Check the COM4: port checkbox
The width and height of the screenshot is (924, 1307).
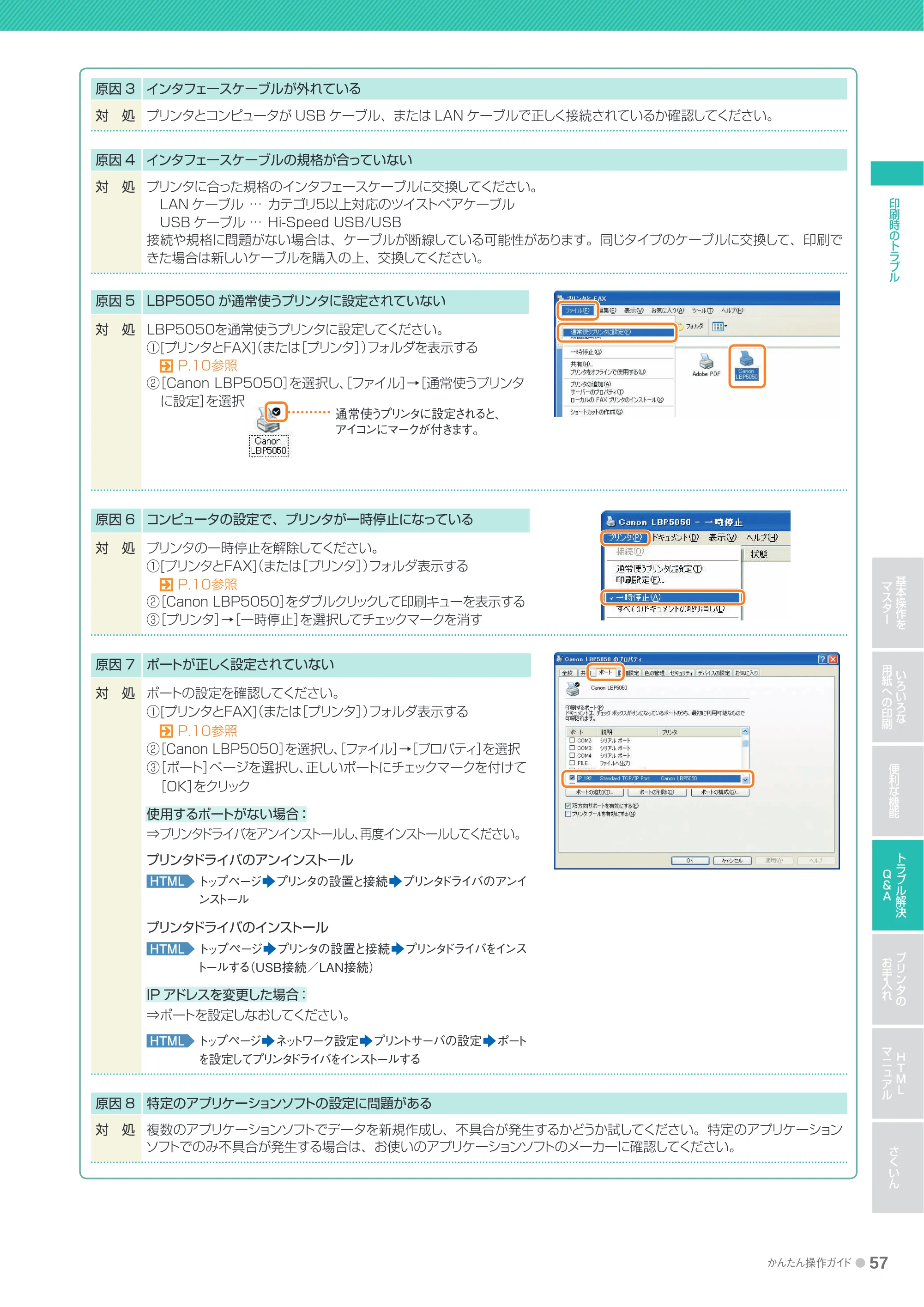click(x=572, y=755)
